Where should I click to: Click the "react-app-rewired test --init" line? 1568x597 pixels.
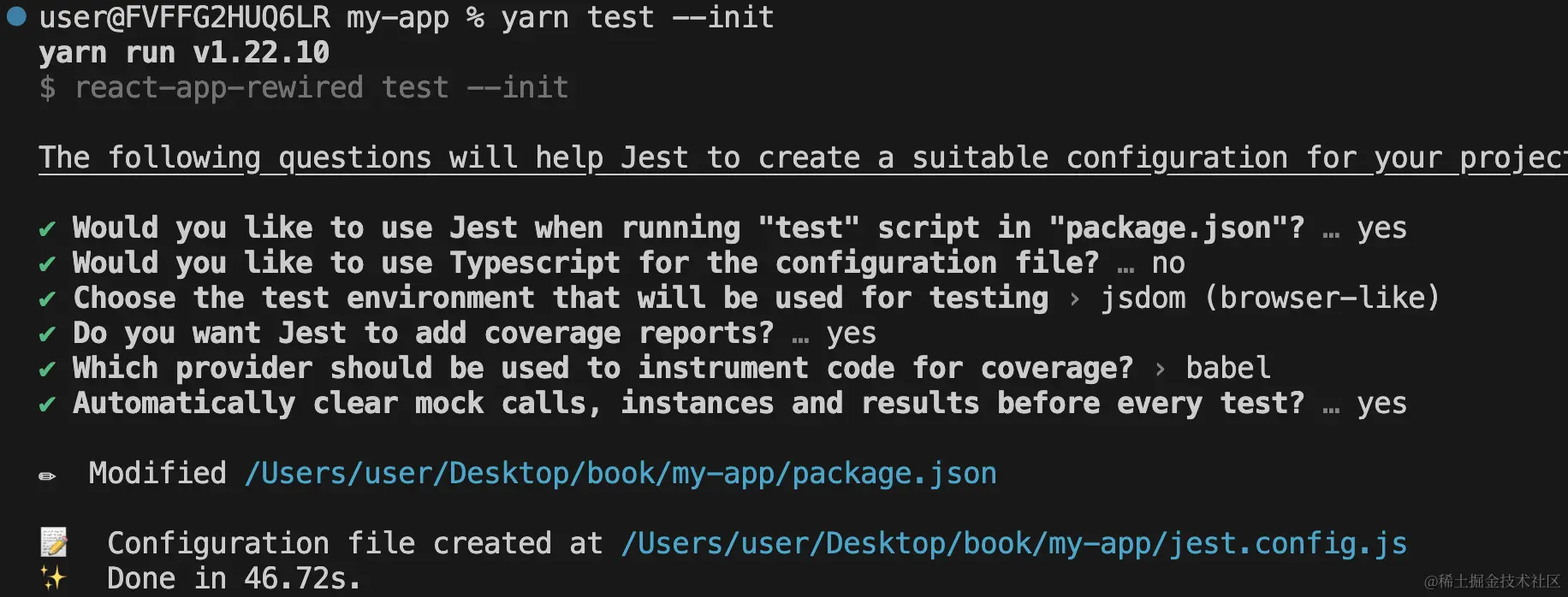[321, 88]
